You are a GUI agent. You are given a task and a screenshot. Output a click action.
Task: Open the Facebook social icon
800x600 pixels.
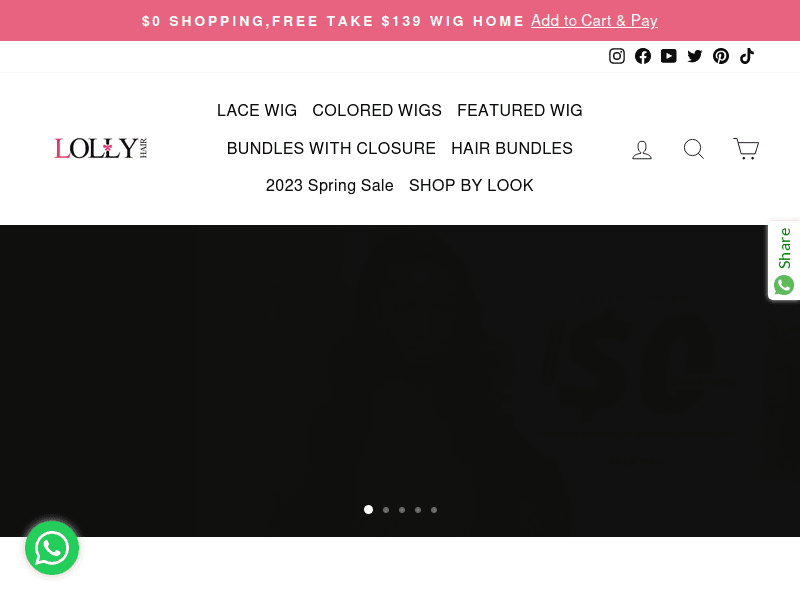pyautogui.click(x=642, y=56)
